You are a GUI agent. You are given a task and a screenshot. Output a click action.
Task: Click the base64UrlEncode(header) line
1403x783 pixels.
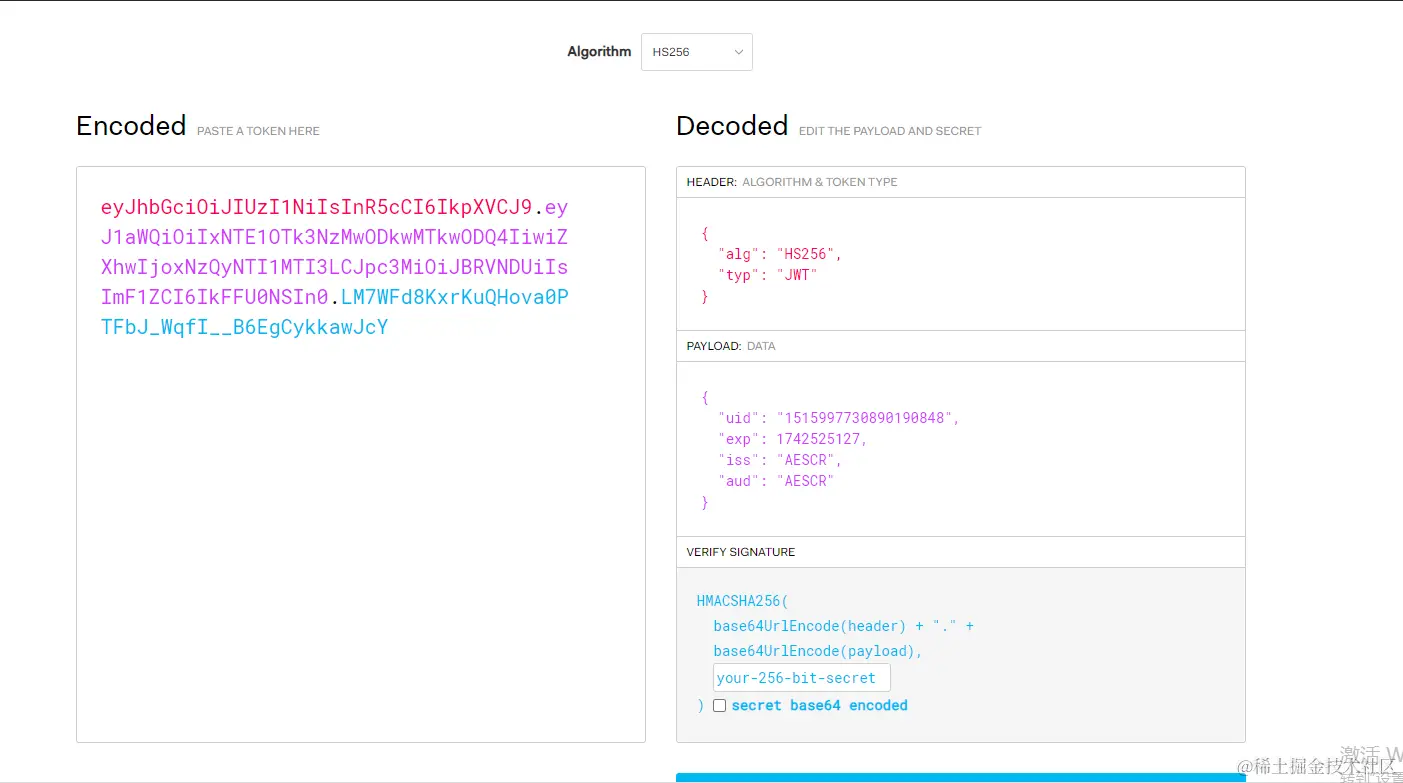point(843,626)
